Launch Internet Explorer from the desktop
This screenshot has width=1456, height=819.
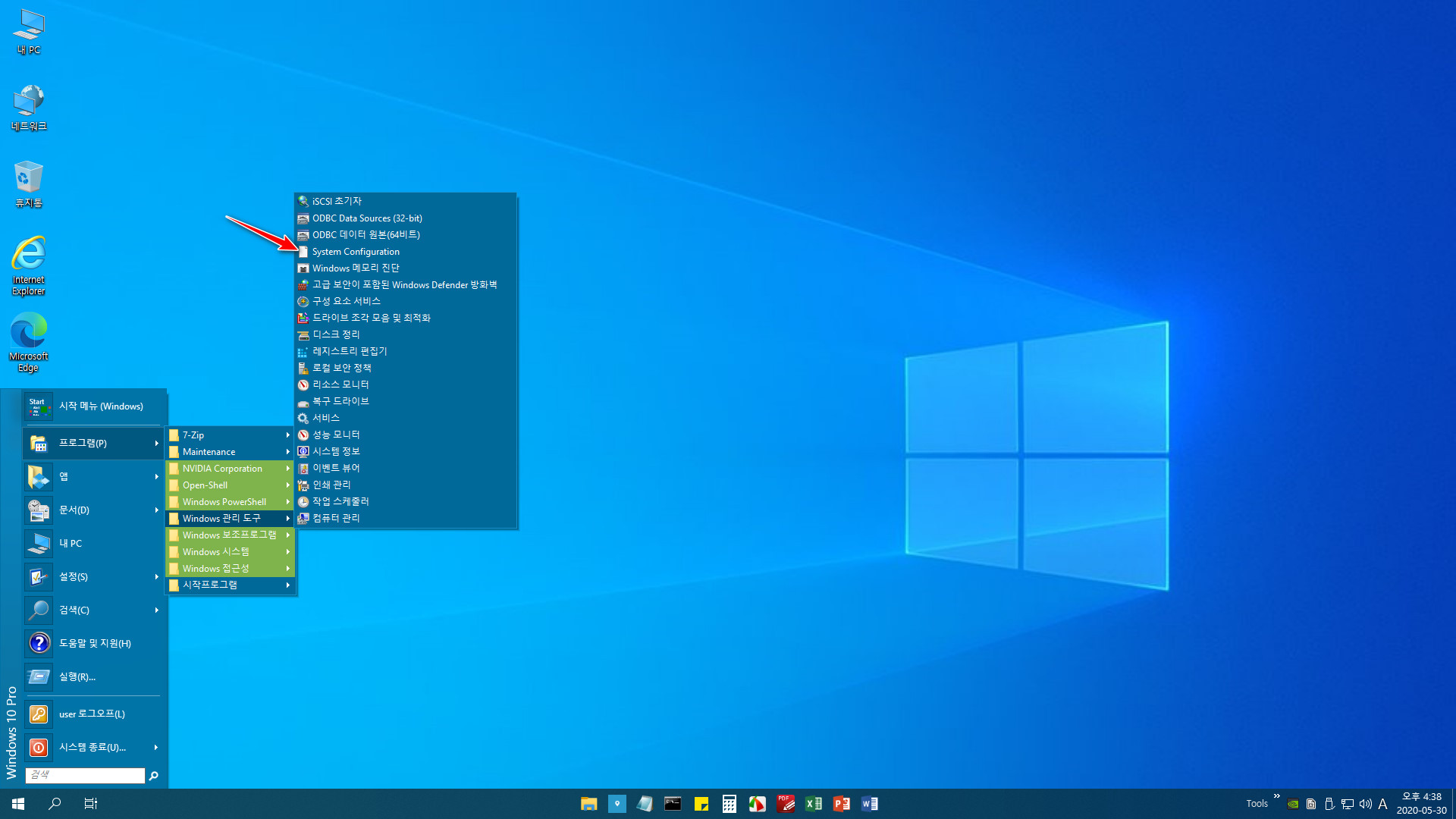(x=29, y=265)
